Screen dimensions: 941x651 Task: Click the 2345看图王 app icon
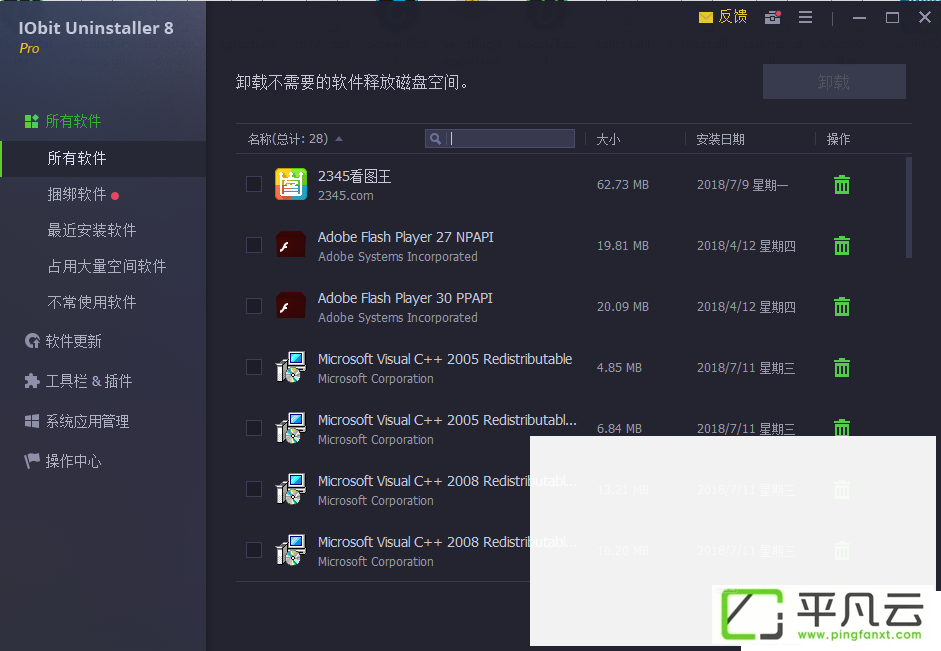click(291, 184)
